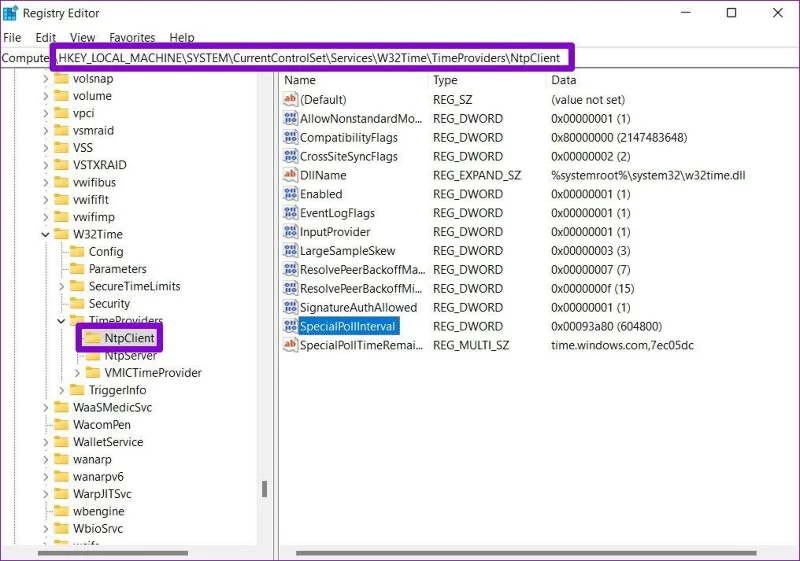This screenshot has width=800, height=561.
Task: Open the Edit menu
Action: click(x=45, y=37)
